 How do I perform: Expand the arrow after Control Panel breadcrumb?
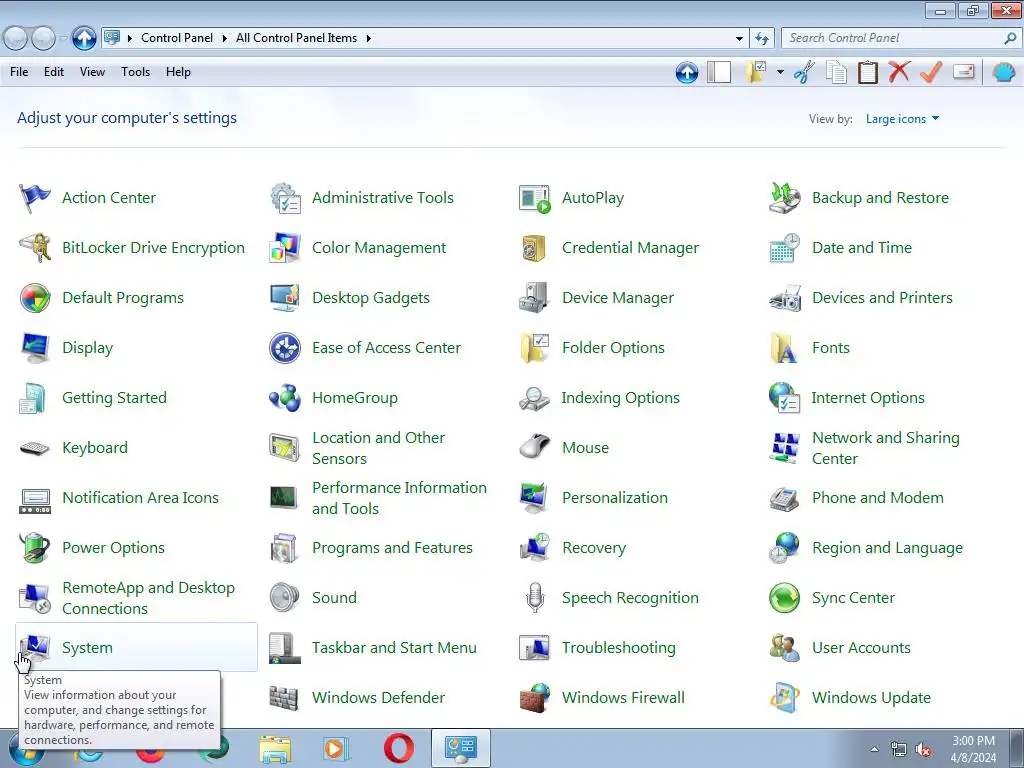(x=224, y=39)
